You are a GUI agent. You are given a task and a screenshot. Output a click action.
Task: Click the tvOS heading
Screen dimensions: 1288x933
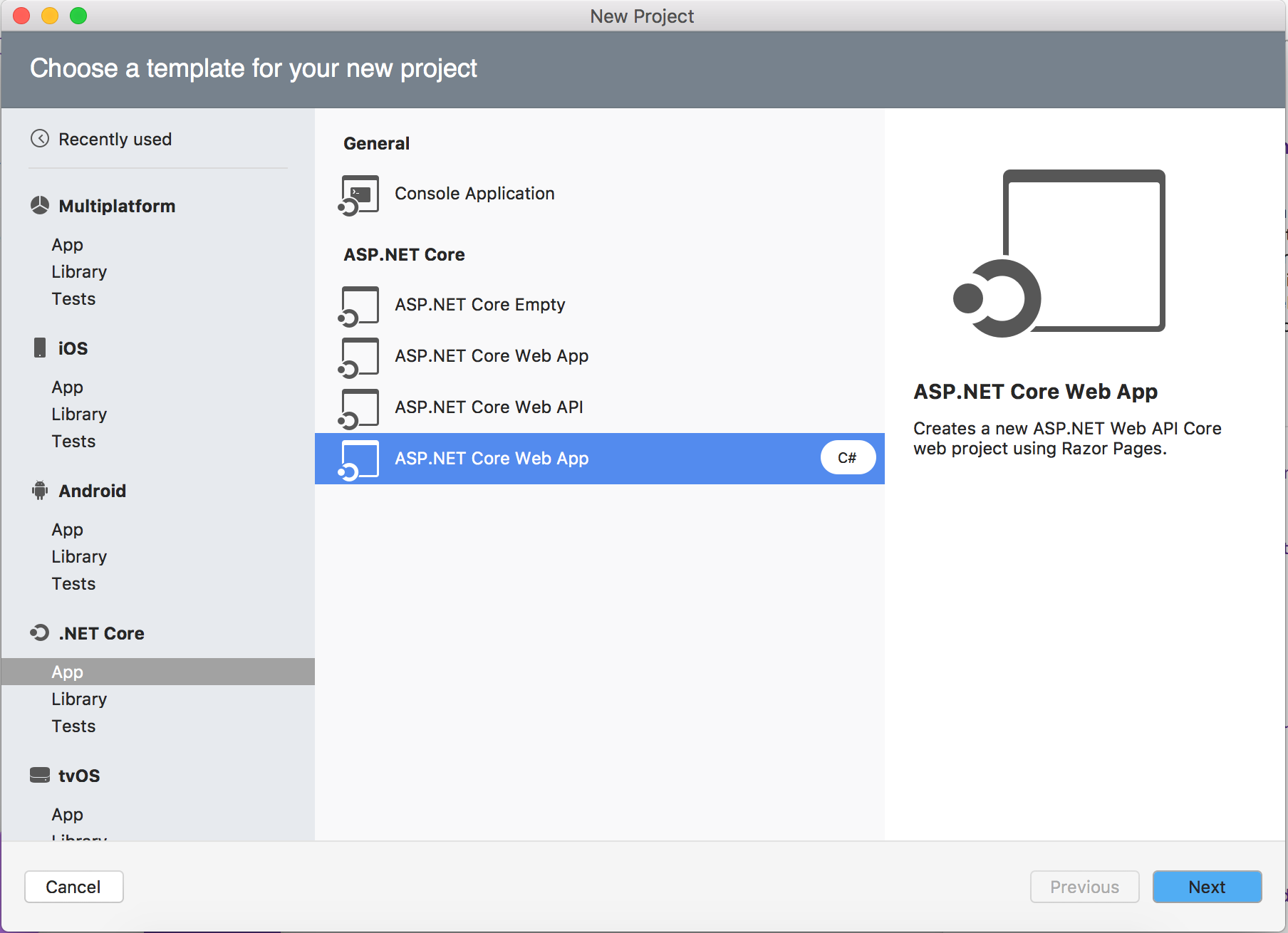tap(79, 776)
